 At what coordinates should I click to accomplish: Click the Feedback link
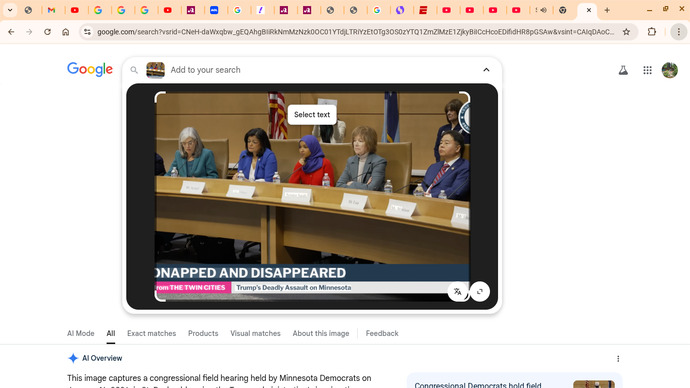(x=382, y=333)
